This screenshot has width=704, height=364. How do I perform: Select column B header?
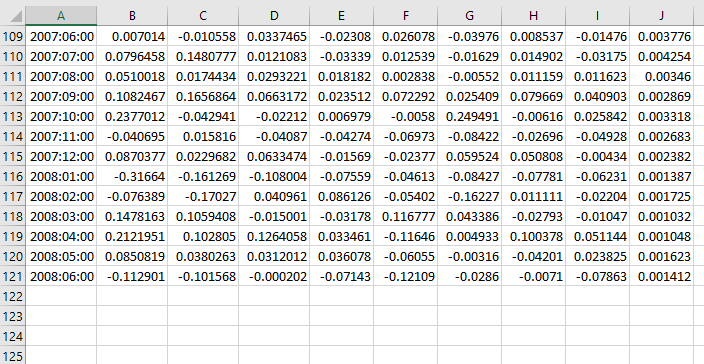(132, 16)
